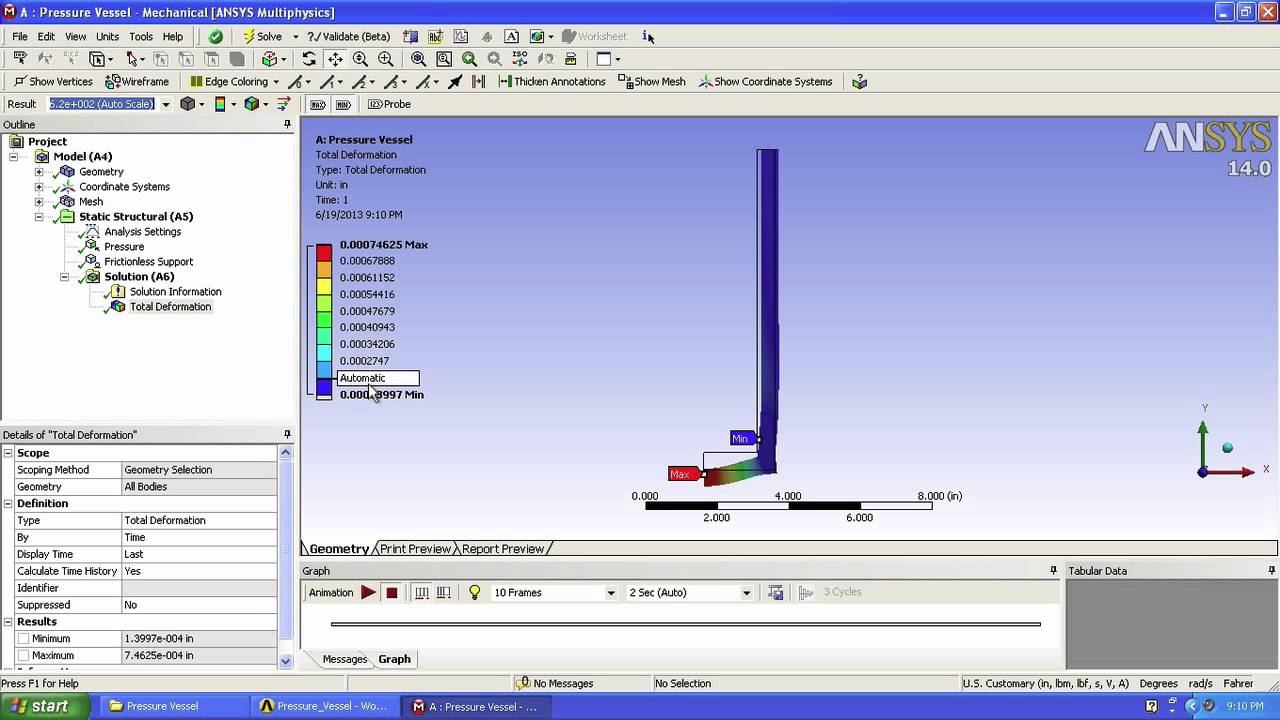Toggle Show Coordinate Systems
1280x720 pixels.
pyautogui.click(x=766, y=82)
